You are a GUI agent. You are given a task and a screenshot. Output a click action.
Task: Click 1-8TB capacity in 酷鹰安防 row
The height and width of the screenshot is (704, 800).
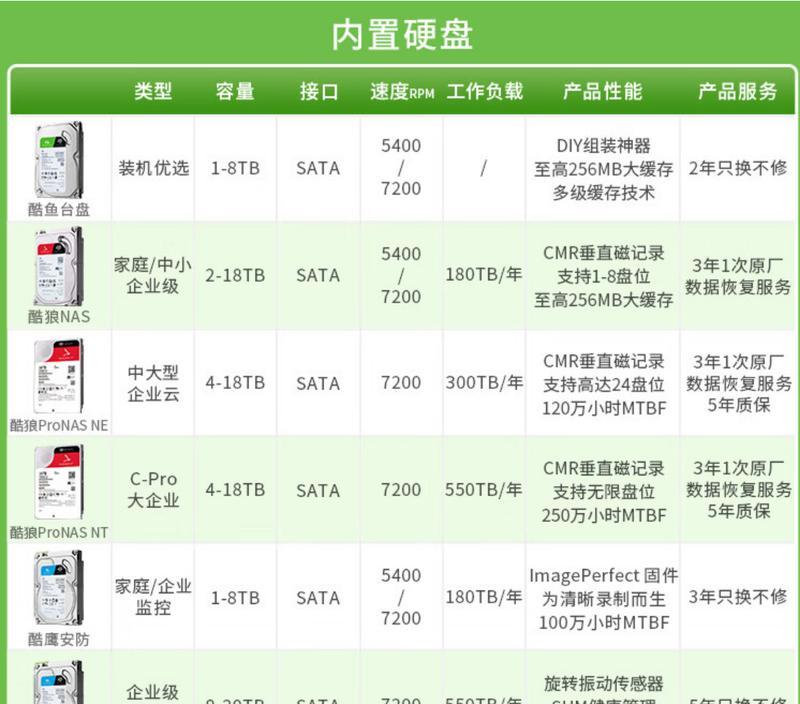pos(235,598)
